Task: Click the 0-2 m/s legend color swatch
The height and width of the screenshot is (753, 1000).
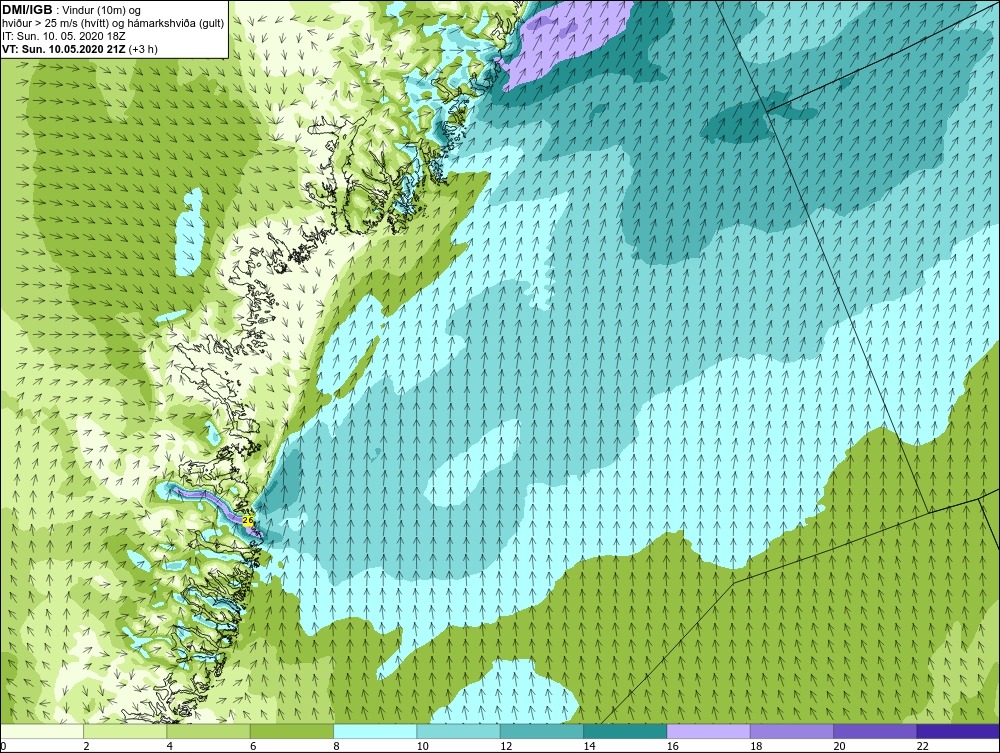Action: click(42, 731)
